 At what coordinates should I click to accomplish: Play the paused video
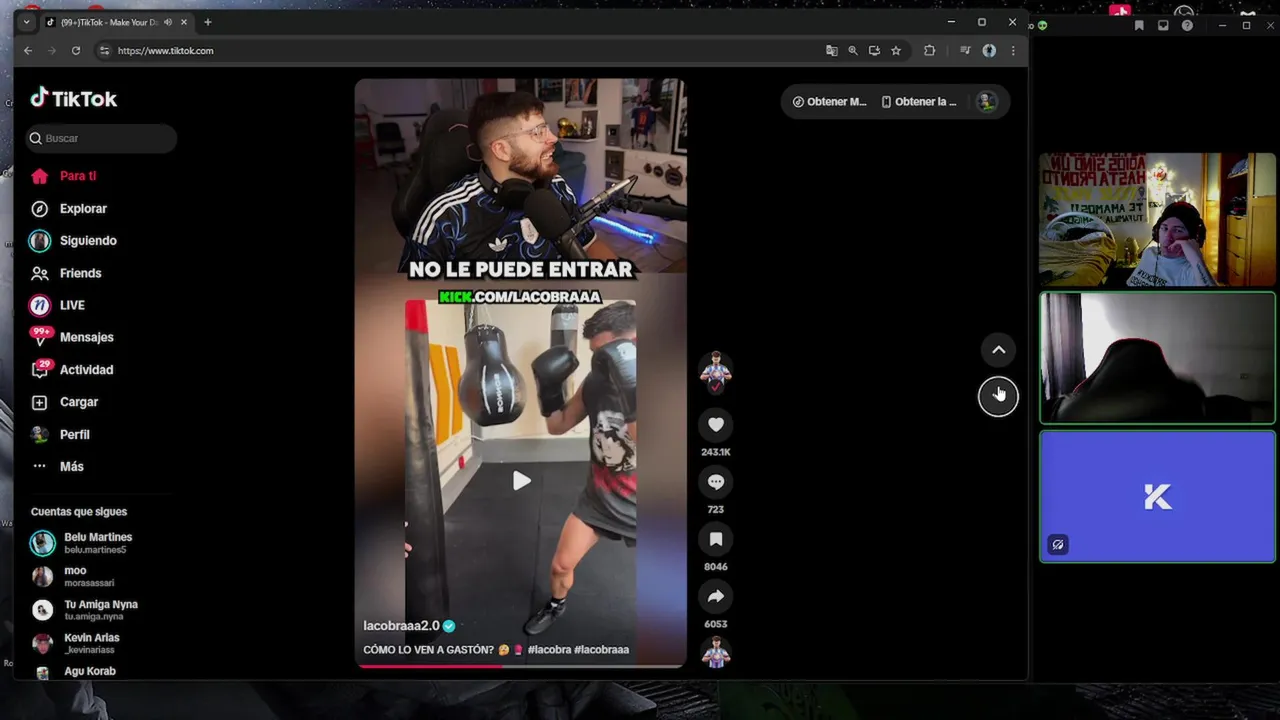pyautogui.click(x=521, y=481)
